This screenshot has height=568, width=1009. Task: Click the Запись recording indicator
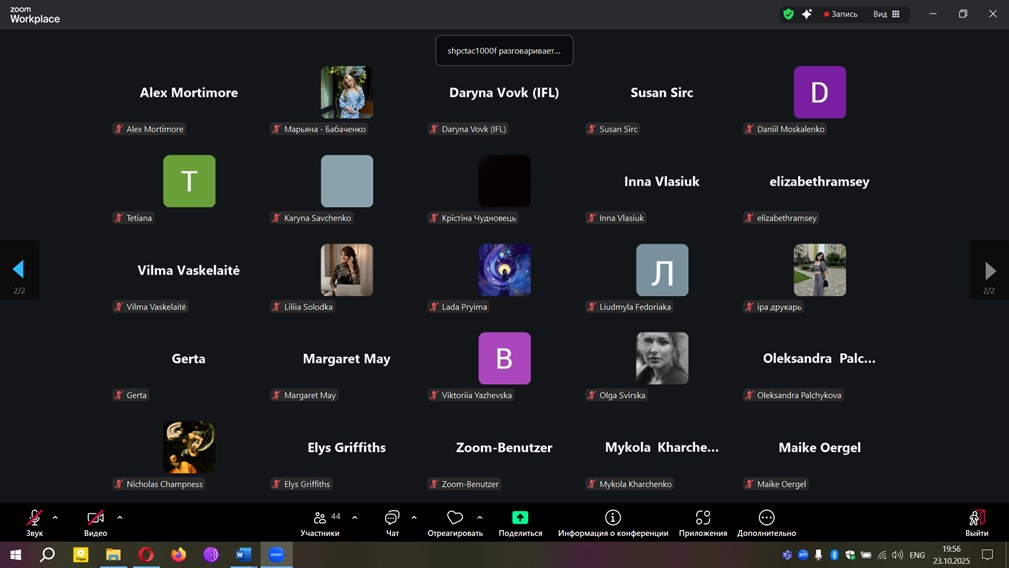point(840,14)
